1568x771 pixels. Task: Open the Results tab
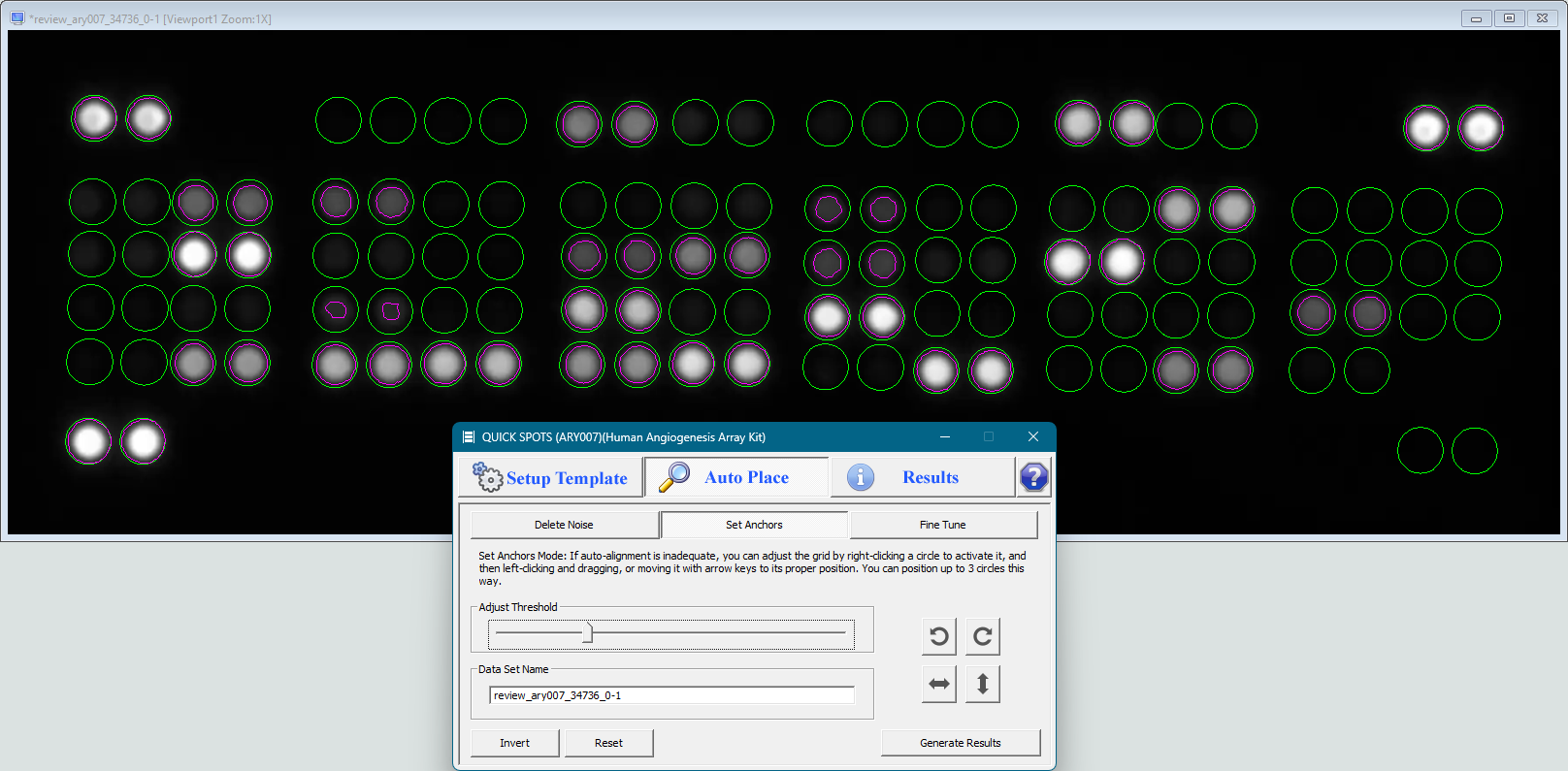[922, 477]
